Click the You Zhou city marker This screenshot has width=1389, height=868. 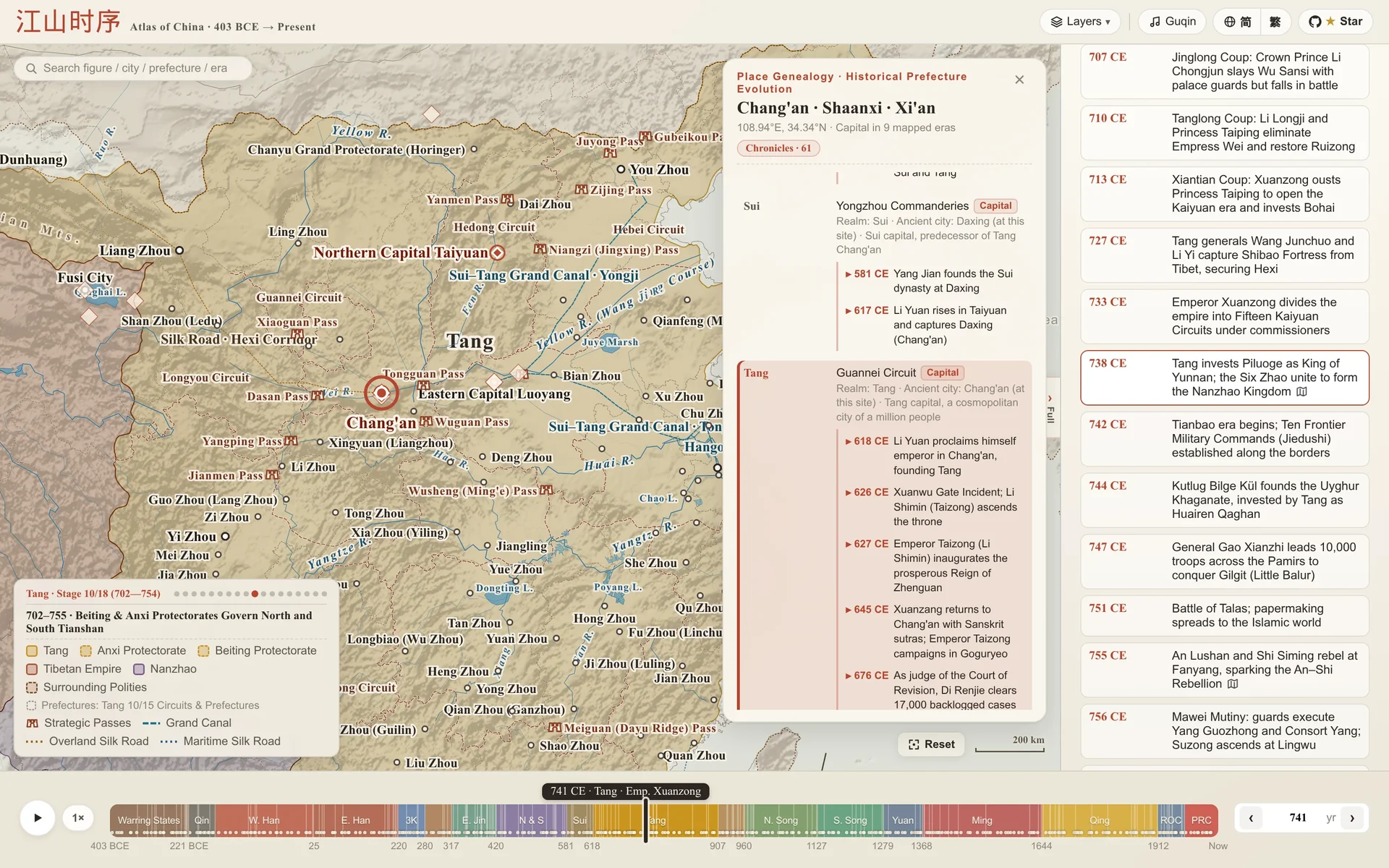(x=621, y=169)
